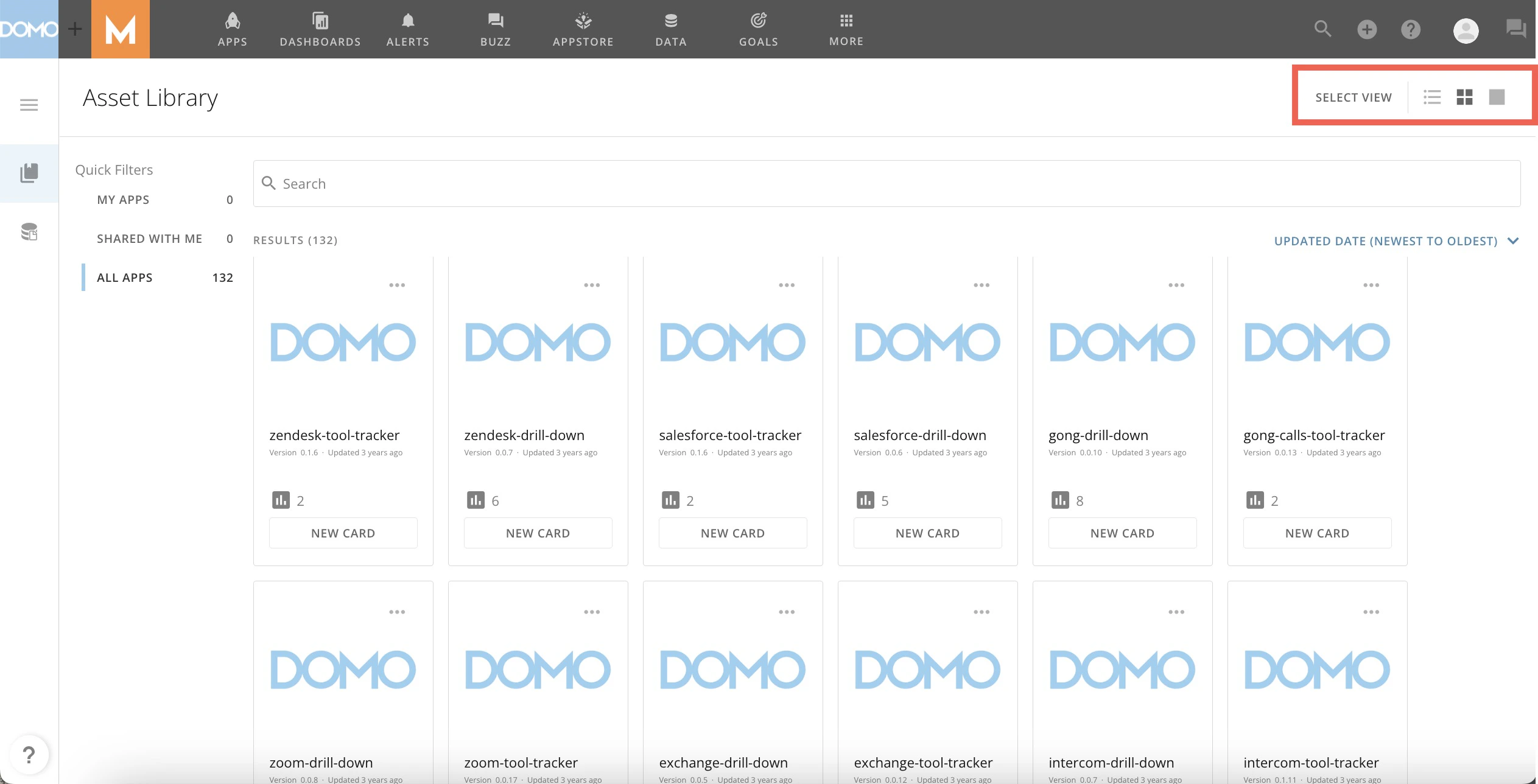Open the Appstore navigation item
This screenshot has height=784, width=1538.
pyautogui.click(x=583, y=29)
